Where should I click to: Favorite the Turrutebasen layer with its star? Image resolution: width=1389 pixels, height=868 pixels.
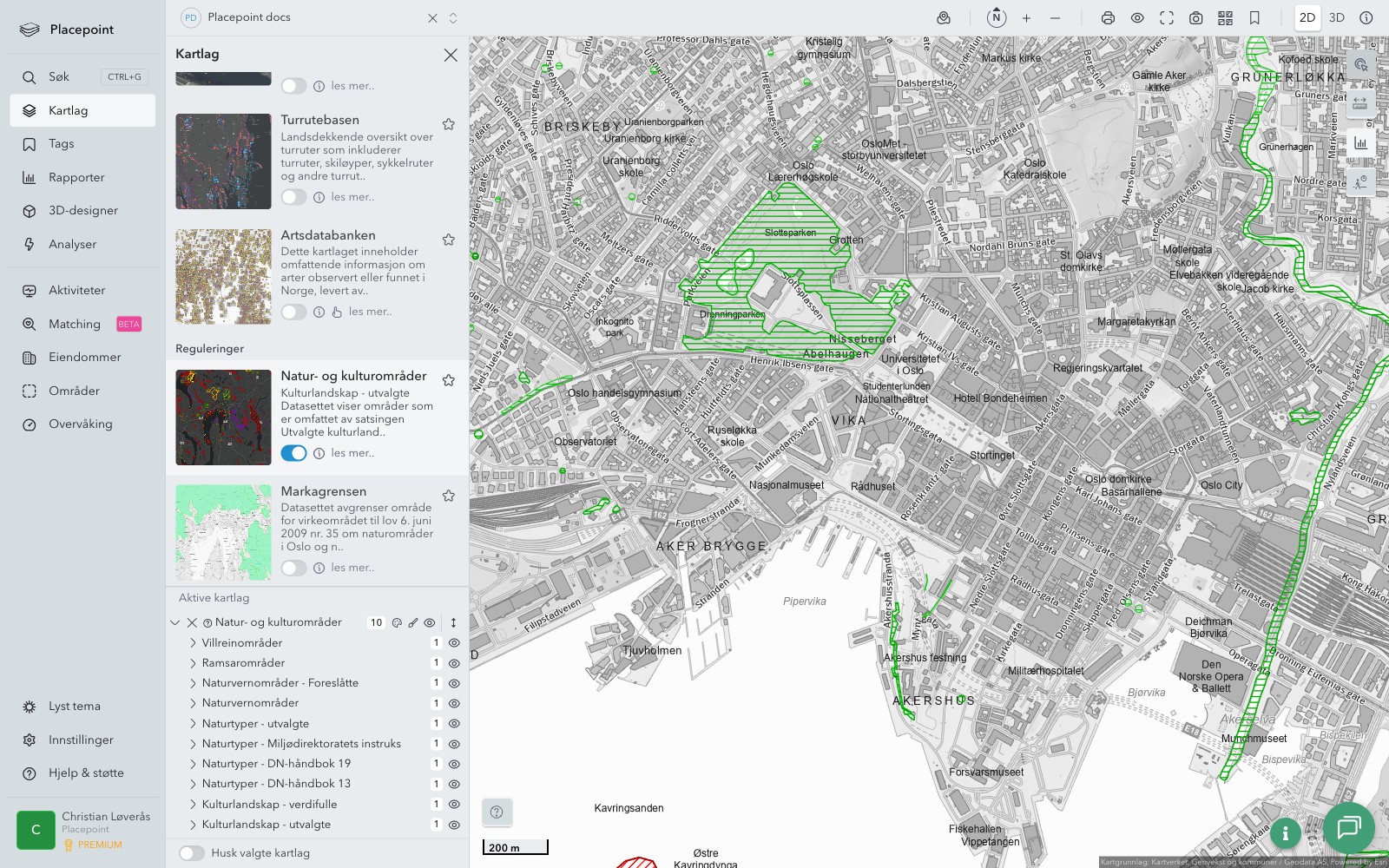click(x=449, y=124)
